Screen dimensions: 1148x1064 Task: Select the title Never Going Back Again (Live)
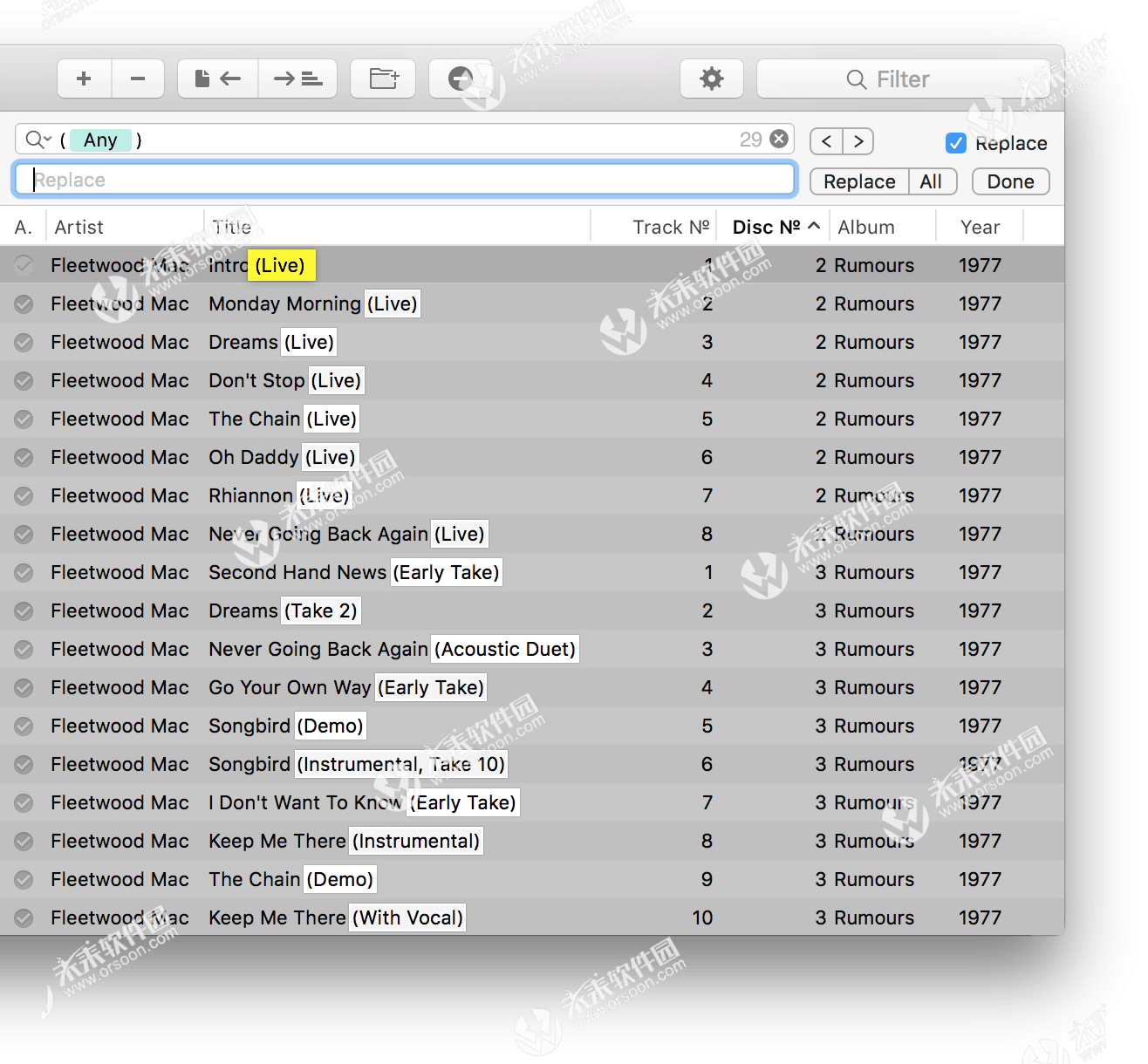pos(346,534)
